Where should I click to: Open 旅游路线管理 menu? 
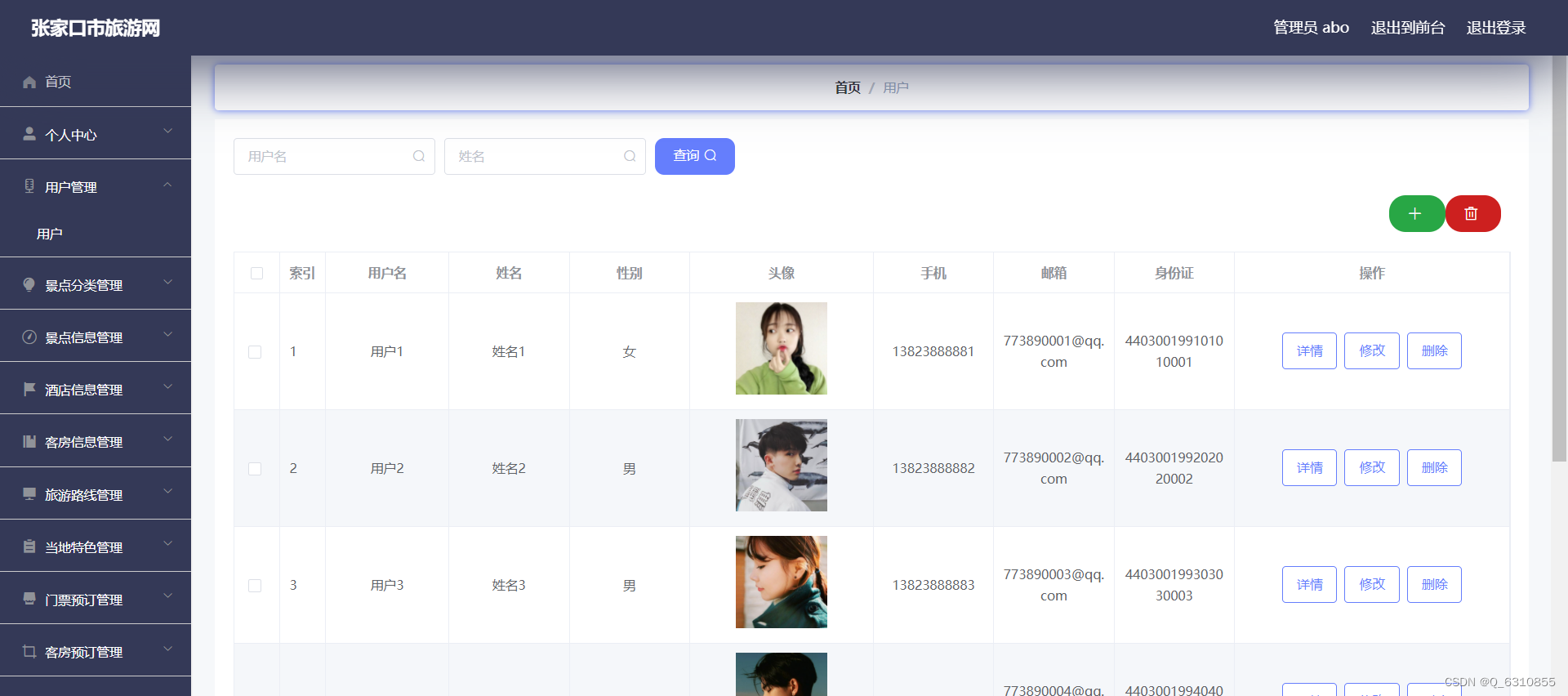96,494
